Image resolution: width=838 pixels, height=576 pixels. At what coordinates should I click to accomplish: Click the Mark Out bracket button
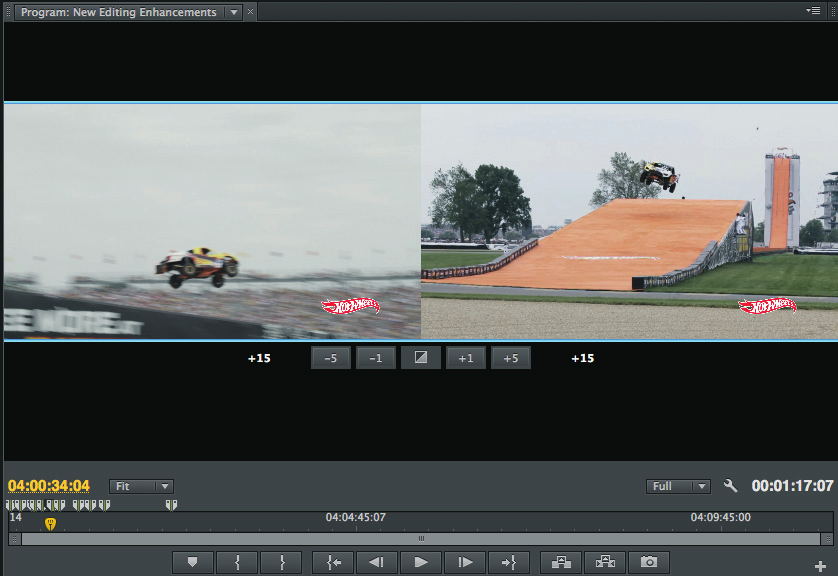click(x=281, y=563)
